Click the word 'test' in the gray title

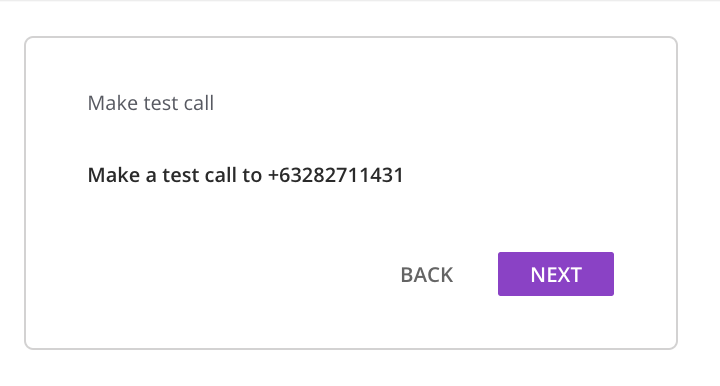click(160, 103)
